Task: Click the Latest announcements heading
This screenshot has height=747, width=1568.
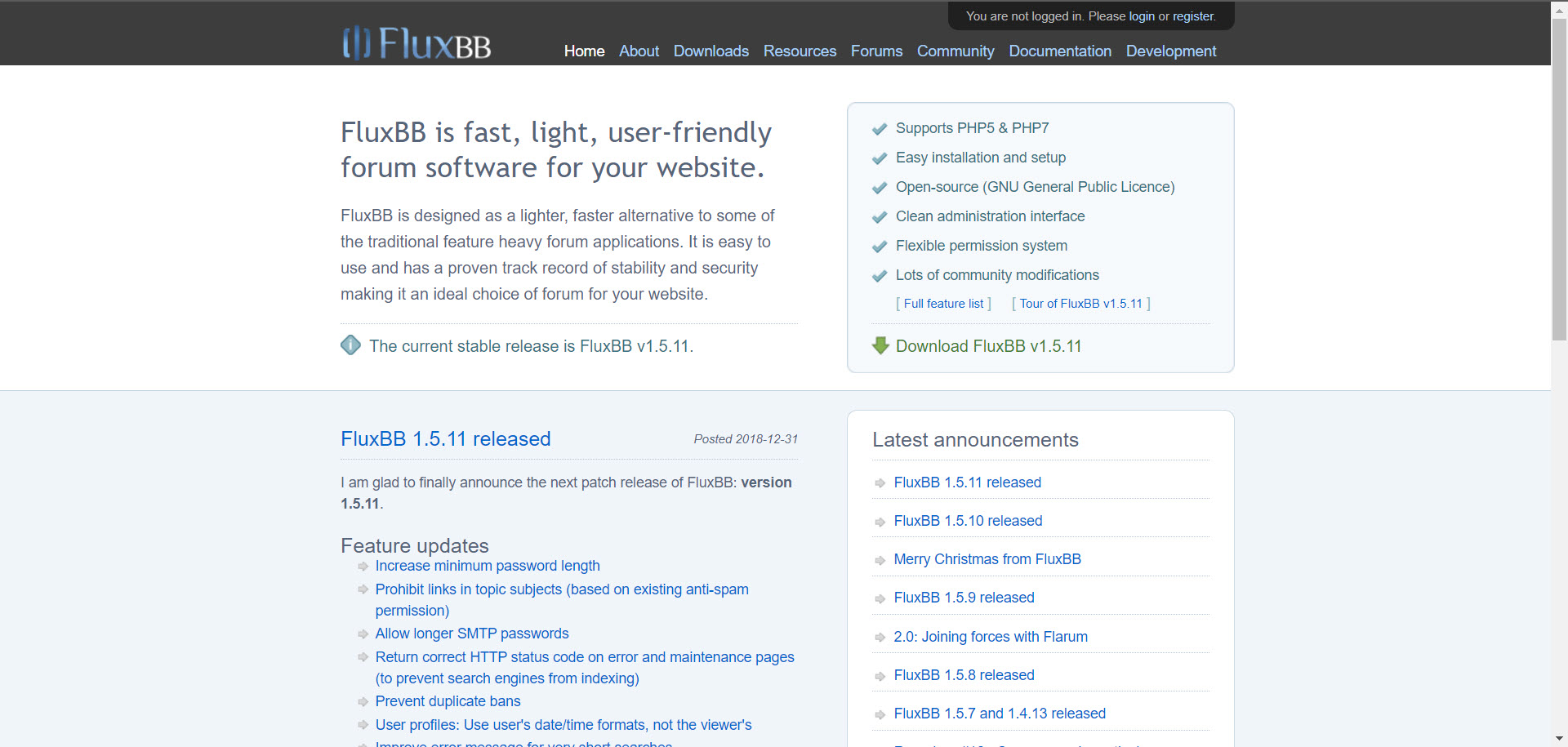Action: click(x=975, y=440)
